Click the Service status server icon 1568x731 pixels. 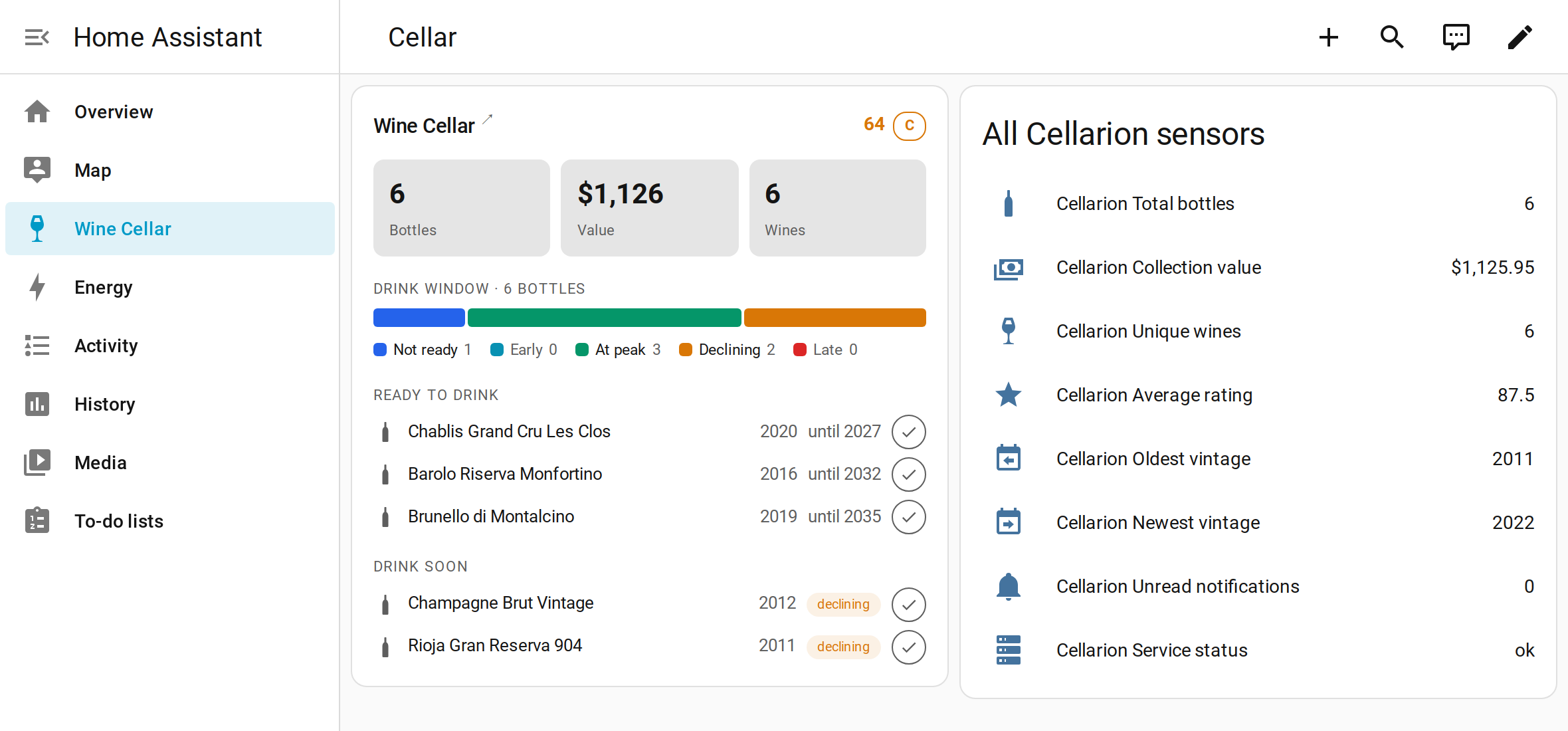1009,650
